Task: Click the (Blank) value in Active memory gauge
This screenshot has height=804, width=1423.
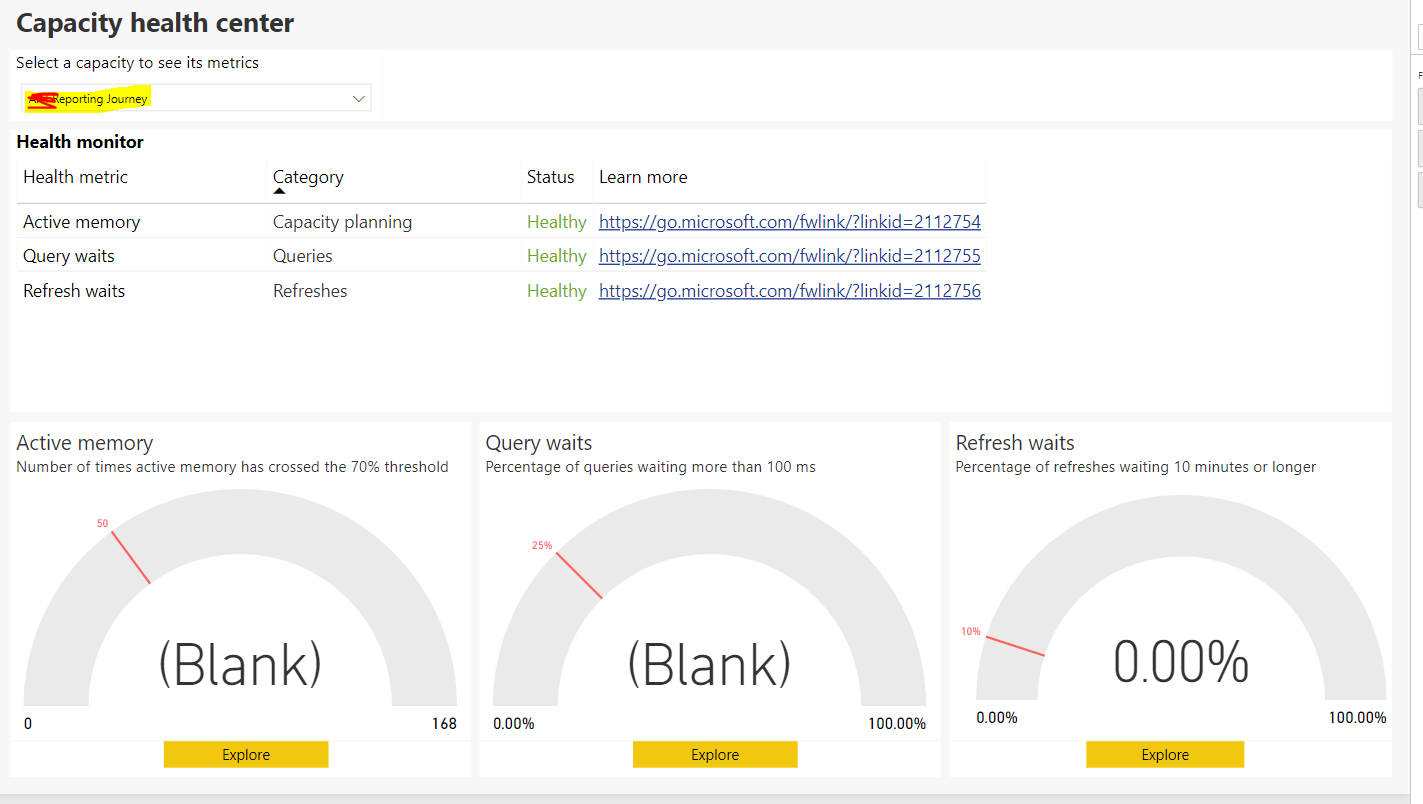Action: click(x=240, y=665)
